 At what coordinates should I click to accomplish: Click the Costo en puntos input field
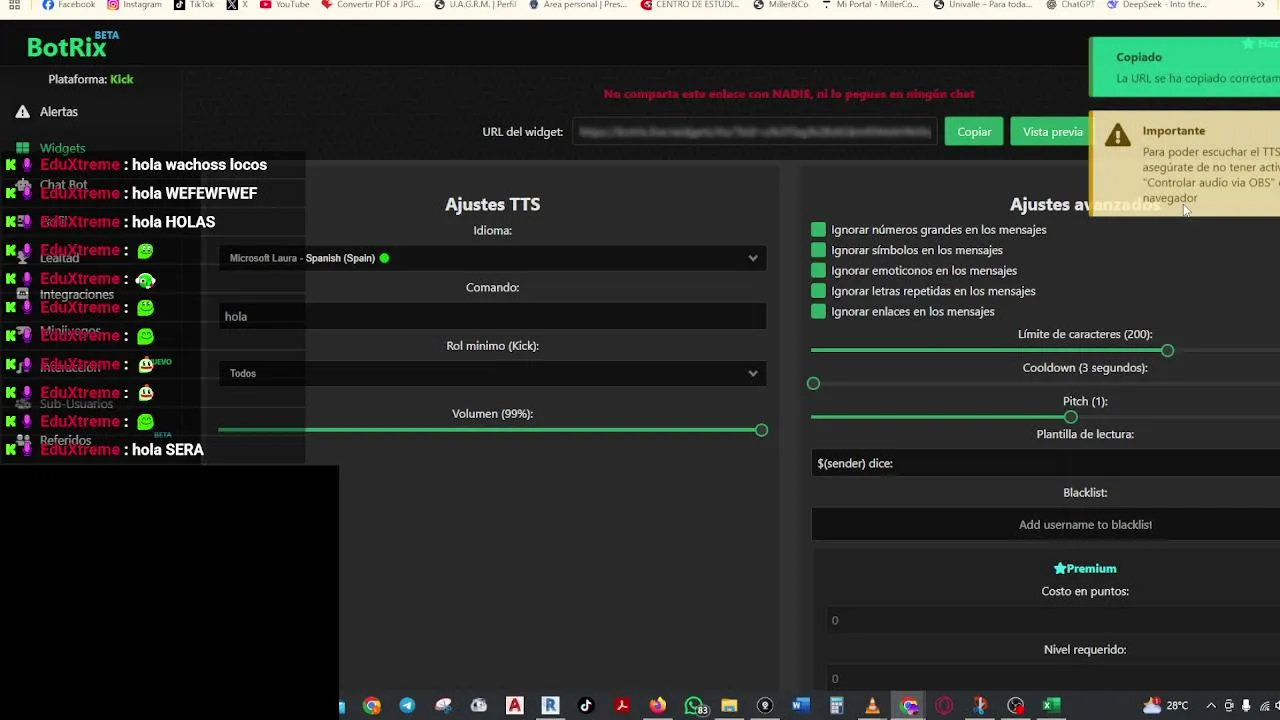point(1054,620)
